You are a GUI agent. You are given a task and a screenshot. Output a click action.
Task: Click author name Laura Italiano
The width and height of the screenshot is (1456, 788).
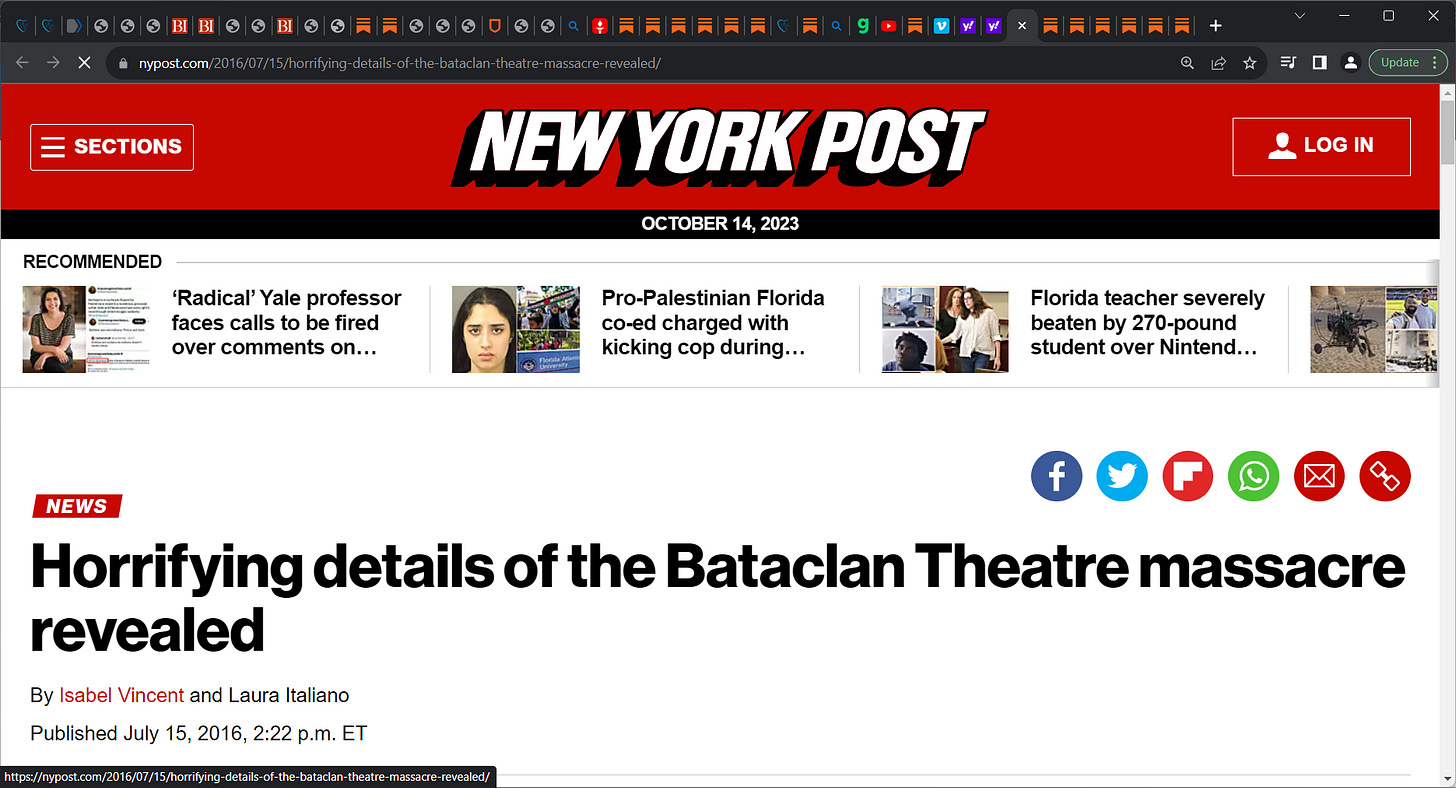tap(289, 695)
